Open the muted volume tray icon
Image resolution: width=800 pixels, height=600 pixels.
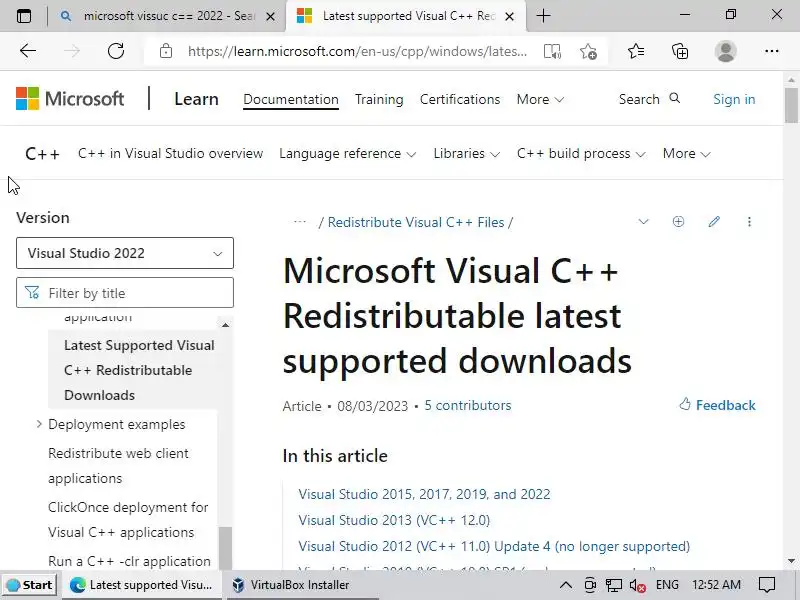(638, 585)
